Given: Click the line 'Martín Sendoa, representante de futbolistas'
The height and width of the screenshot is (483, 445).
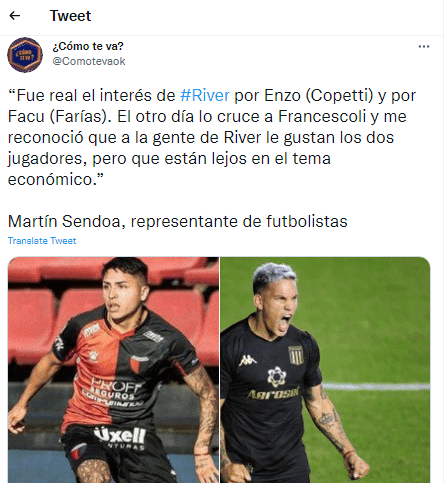Looking at the screenshot, I should 178,221.
